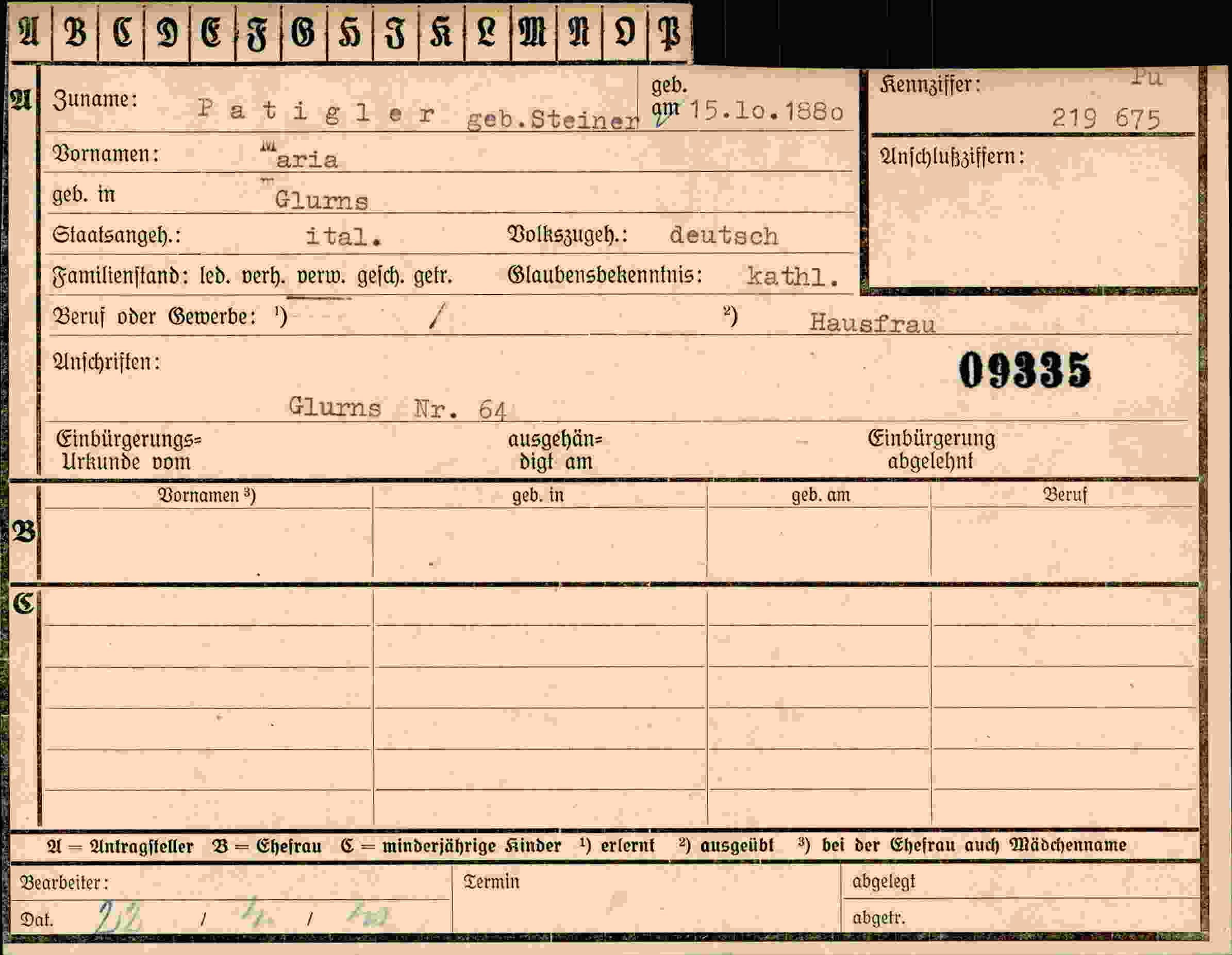Image resolution: width=1232 pixels, height=955 pixels.
Task: Click the 'Volkszugeh.:' label
Action: pos(568,234)
